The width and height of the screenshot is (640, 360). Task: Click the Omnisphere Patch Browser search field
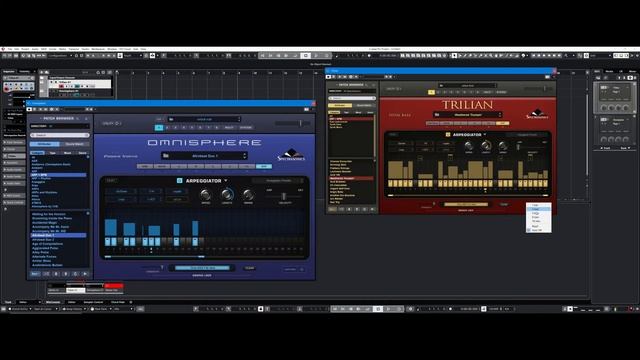coord(60,135)
